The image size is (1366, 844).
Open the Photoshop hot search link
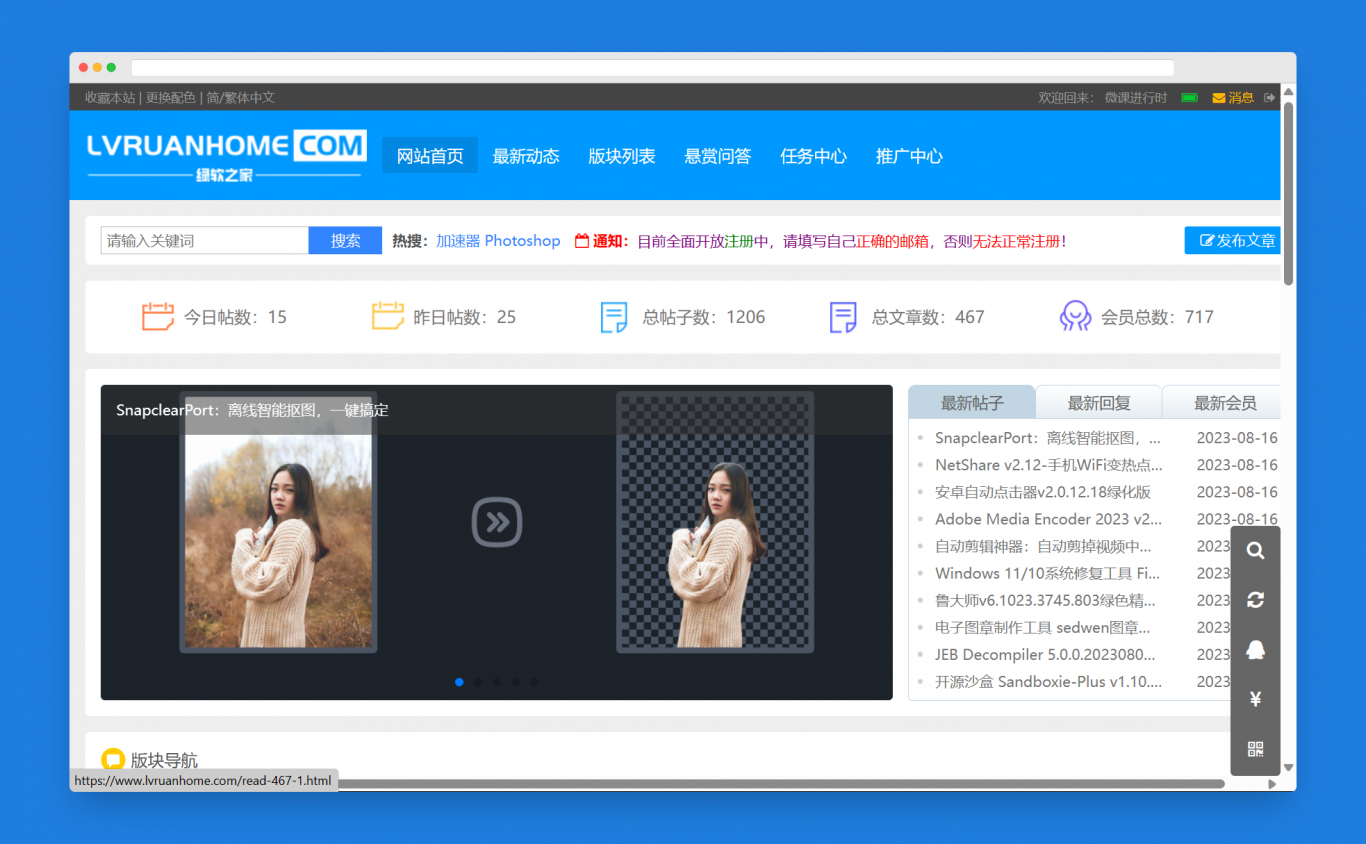(522, 241)
